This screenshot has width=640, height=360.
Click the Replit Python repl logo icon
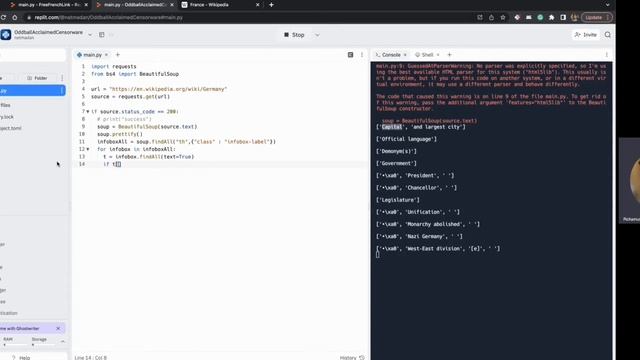(6, 35)
